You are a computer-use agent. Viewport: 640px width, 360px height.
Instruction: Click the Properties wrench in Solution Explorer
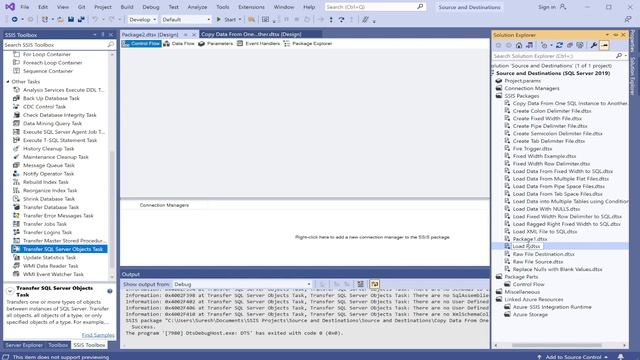[x=594, y=45]
